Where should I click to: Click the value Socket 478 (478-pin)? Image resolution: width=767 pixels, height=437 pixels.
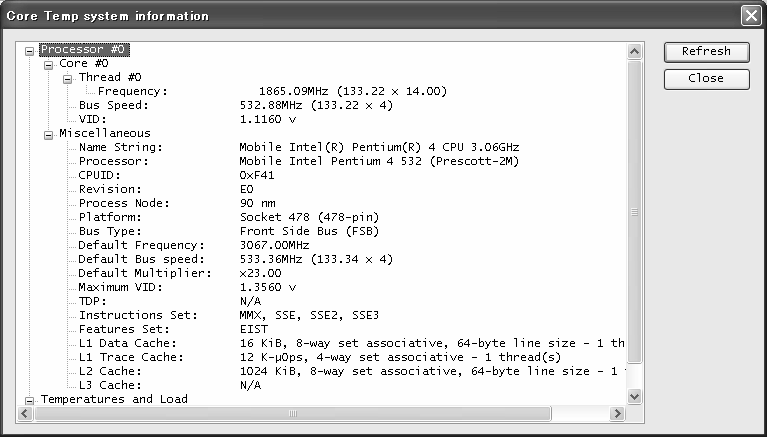click(310, 217)
